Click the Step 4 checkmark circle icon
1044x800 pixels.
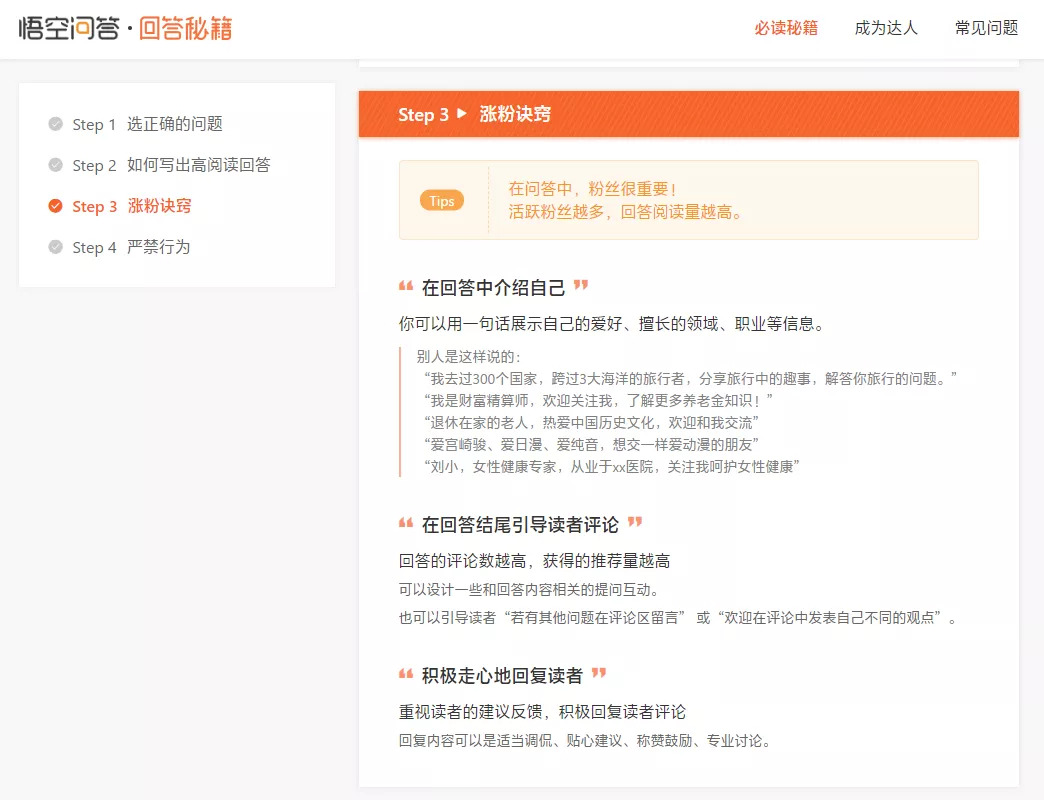[x=56, y=247]
